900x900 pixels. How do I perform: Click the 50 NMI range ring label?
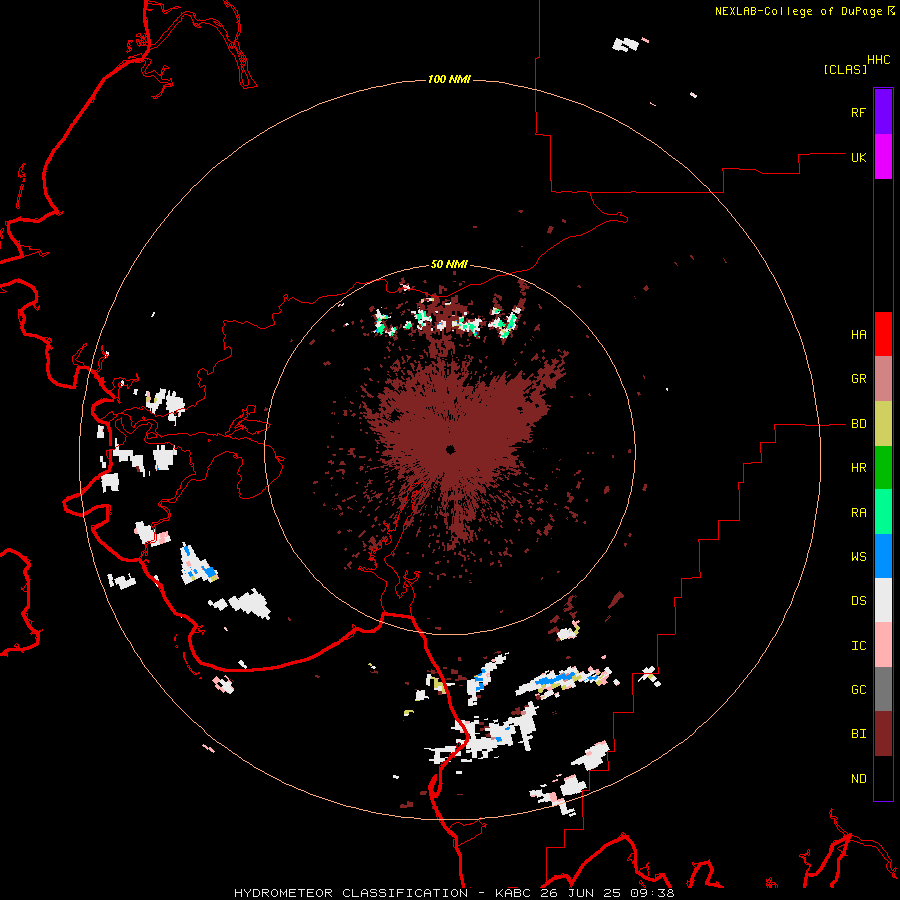click(449, 264)
